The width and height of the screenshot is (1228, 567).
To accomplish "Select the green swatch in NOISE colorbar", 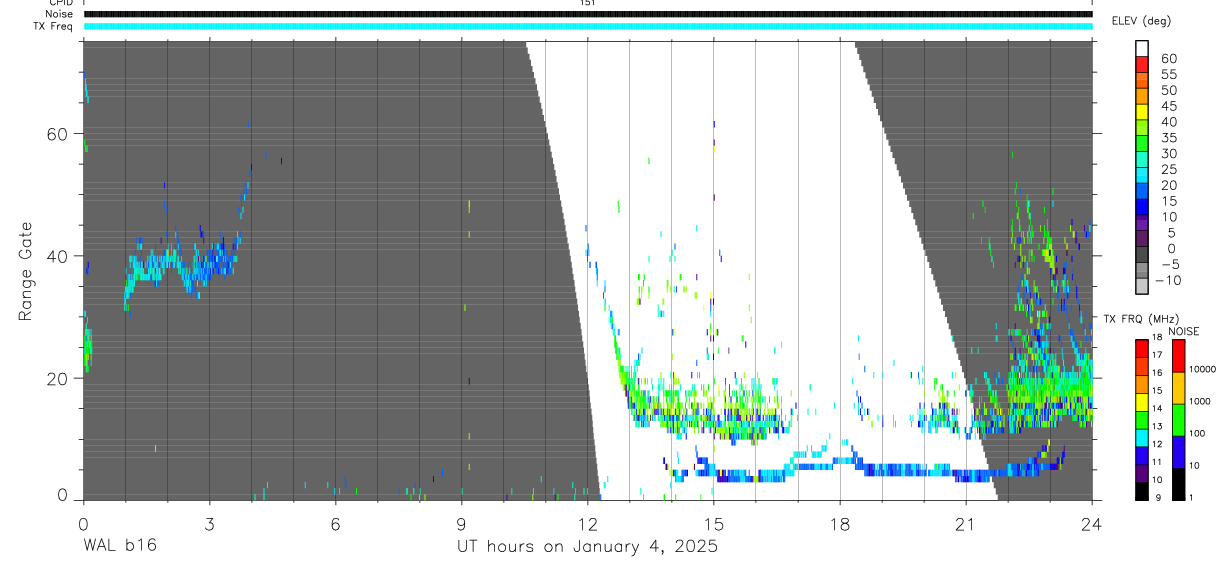I will [x=1178, y=420].
